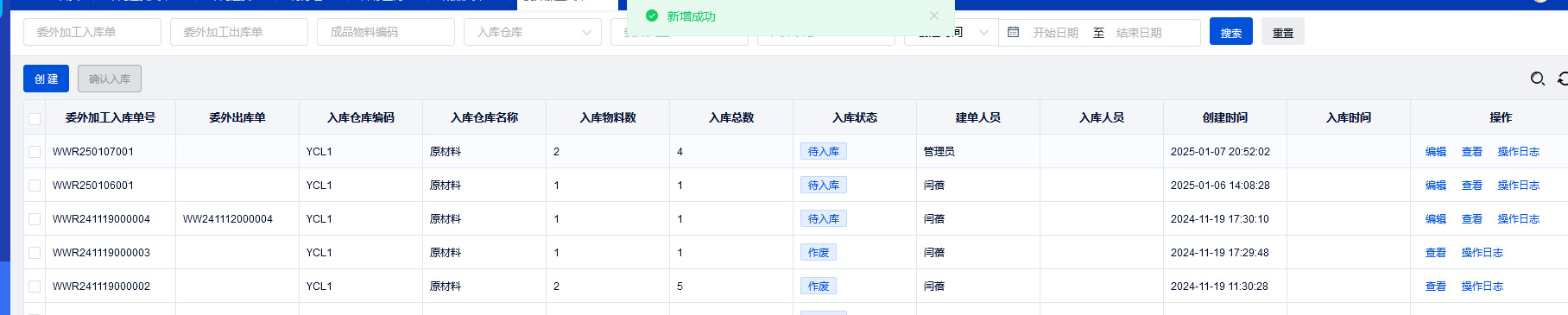
Task: Click the 确认入库 button
Action: click(x=110, y=79)
